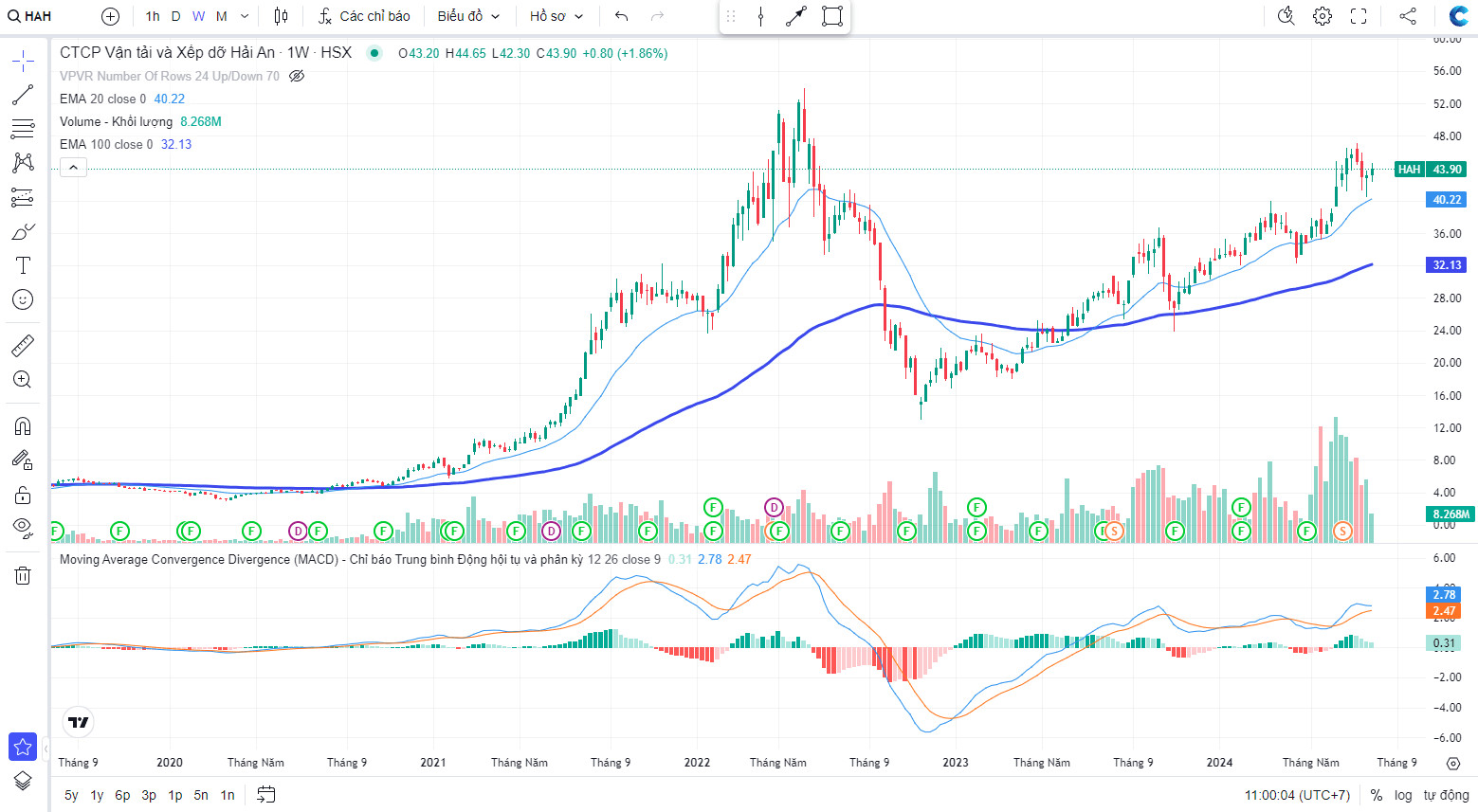The height and width of the screenshot is (812, 1478).
Task: Redo the chart action
Action: (658, 16)
